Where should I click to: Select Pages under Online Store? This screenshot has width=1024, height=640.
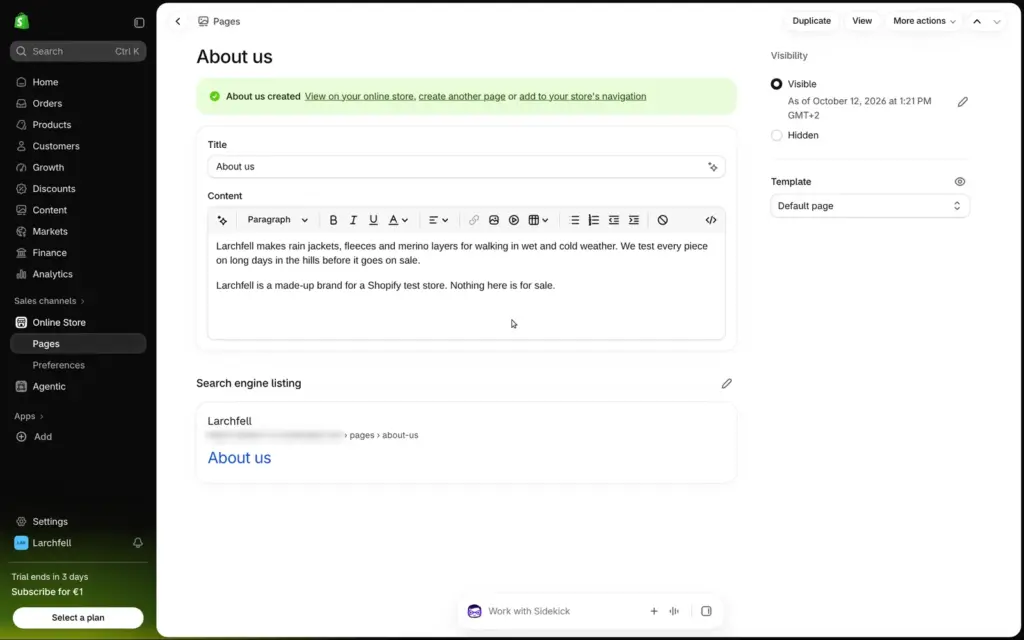(78, 344)
